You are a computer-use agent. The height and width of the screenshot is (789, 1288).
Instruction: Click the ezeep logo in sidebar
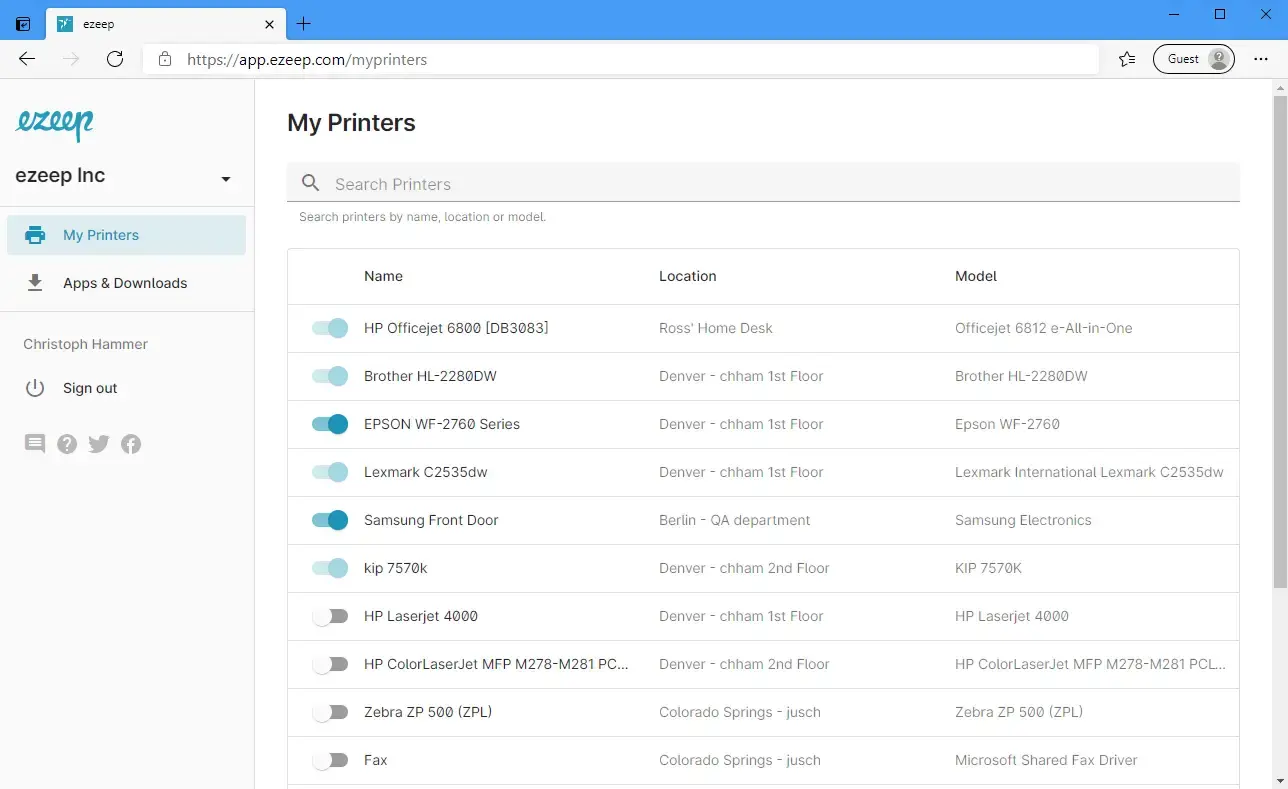coord(55,124)
